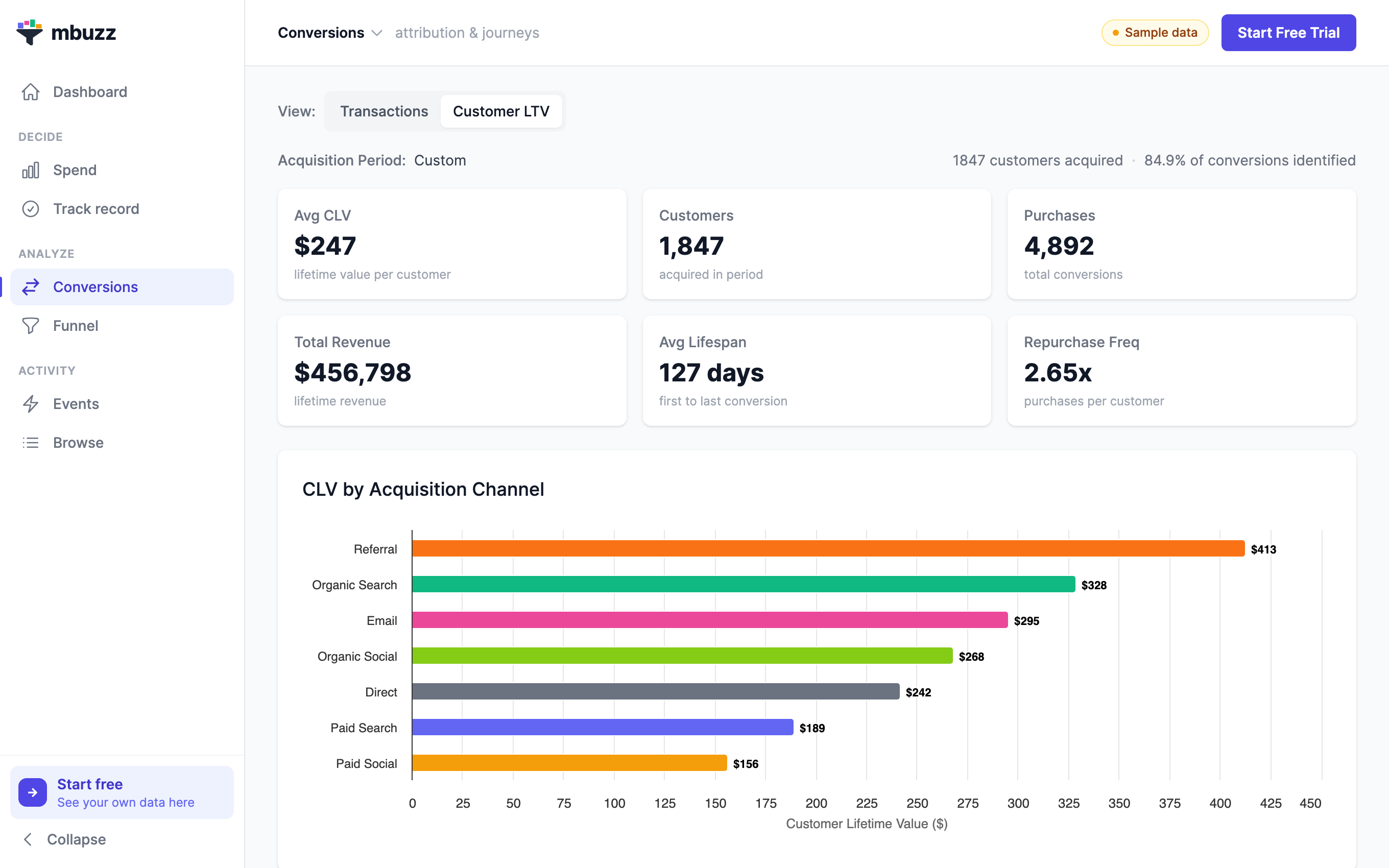Click the Start Free Trial button

[x=1288, y=33]
